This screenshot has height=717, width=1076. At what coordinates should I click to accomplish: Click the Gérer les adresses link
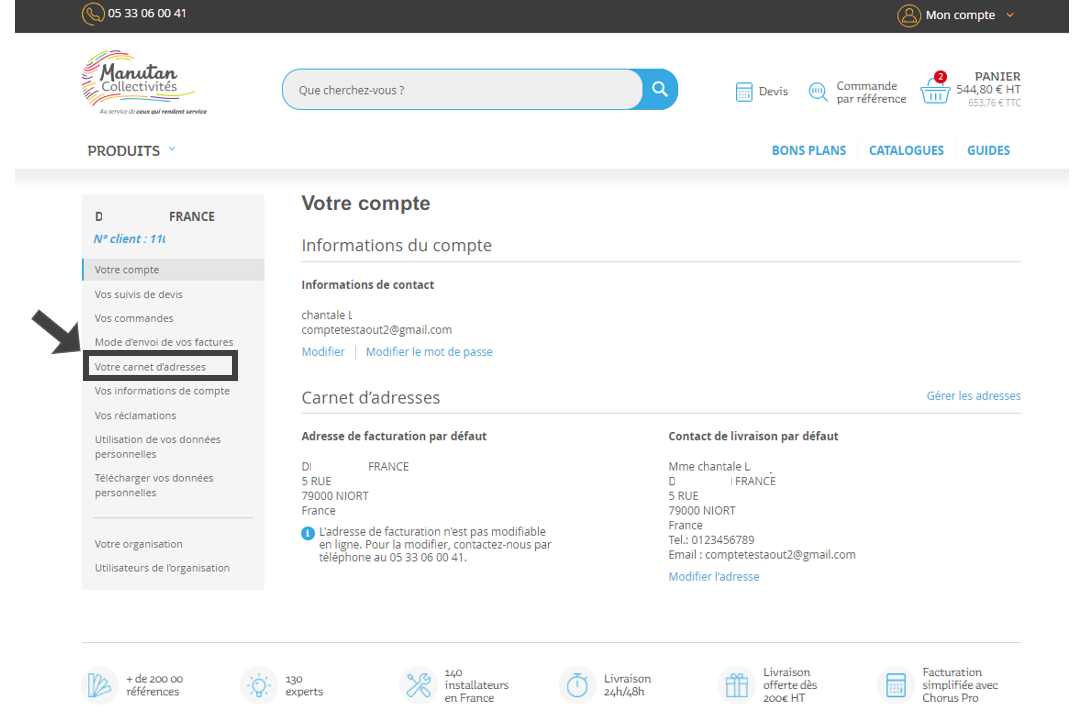(x=973, y=396)
